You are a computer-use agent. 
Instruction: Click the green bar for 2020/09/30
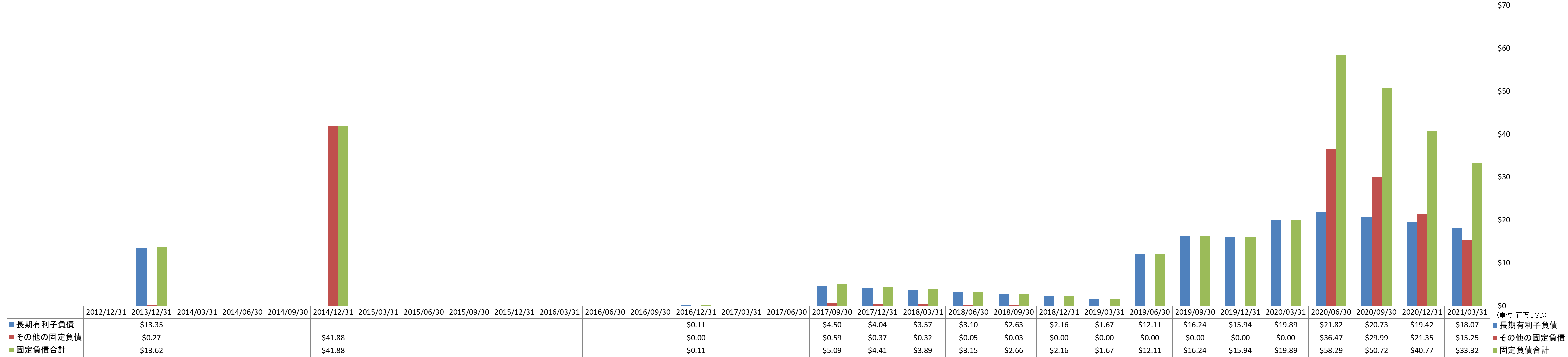point(1387,197)
